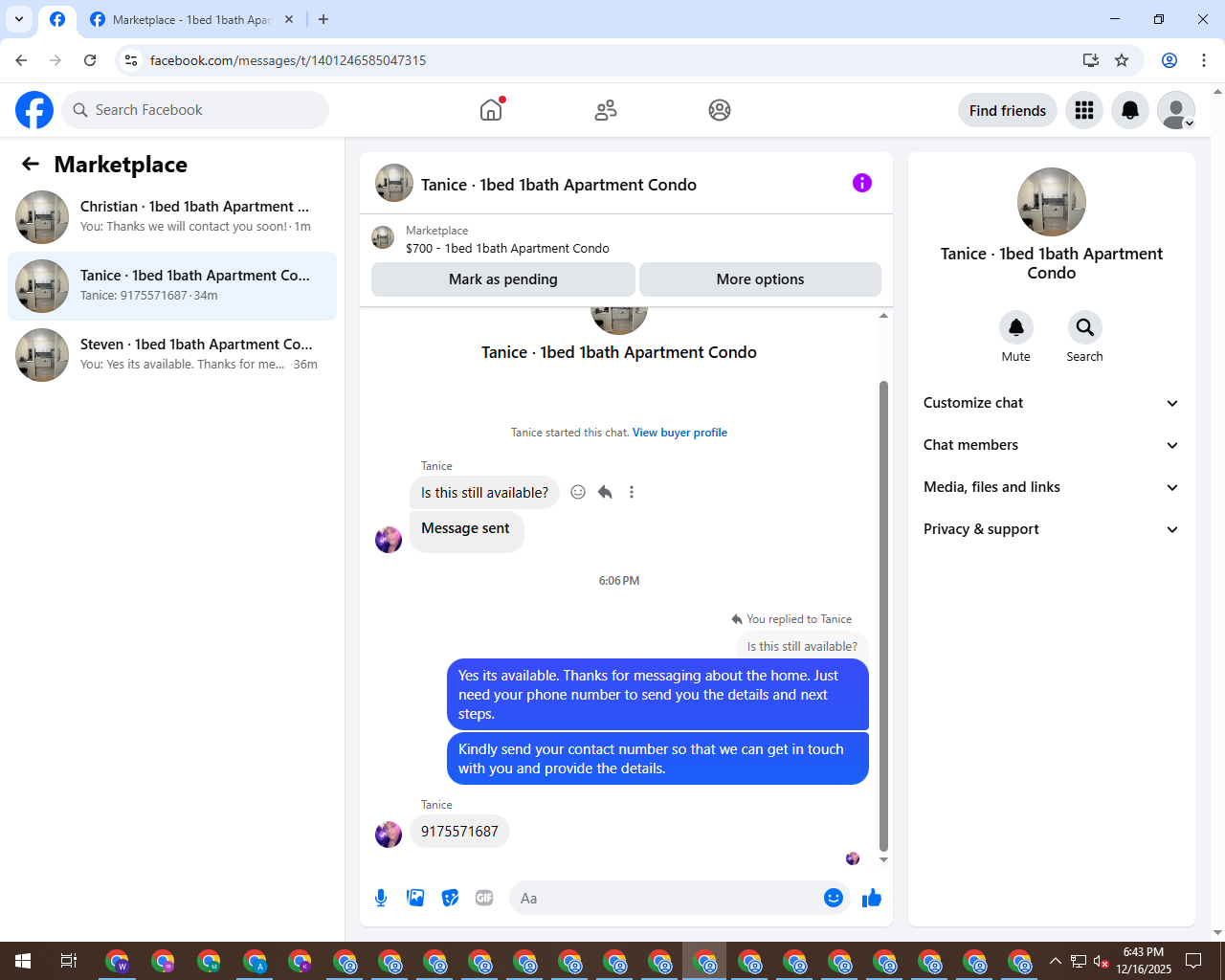Image resolution: width=1225 pixels, height=980 pixels.
Task: Select the Tanice conversation in the chat list
Action: (172, 286)
